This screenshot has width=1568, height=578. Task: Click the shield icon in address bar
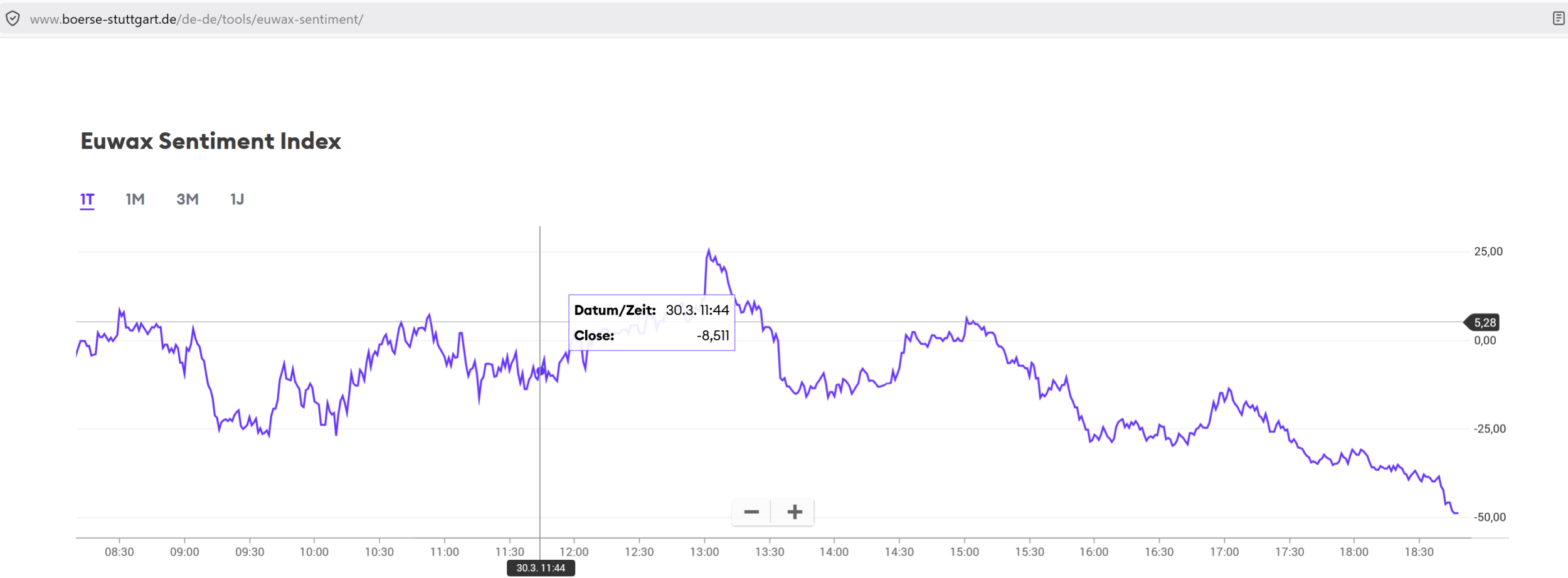click(x=13, y=19)
